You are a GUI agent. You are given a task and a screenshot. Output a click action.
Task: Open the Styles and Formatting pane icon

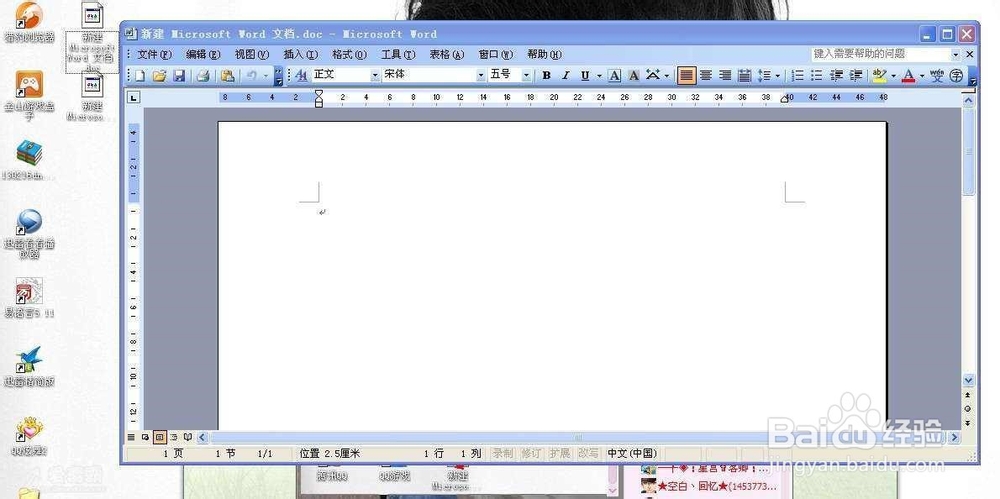point(301,76)
